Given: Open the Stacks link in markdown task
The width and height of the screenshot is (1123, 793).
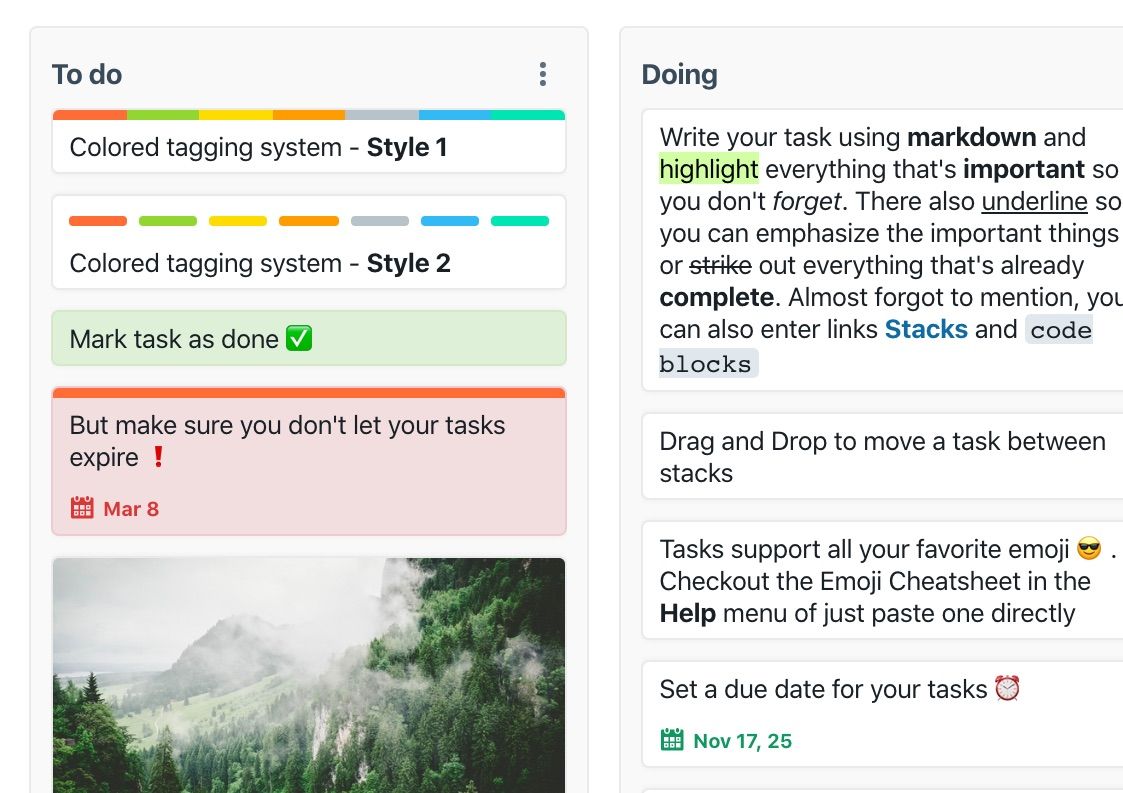Looking at the screenshot, I should tap(926, 330).
